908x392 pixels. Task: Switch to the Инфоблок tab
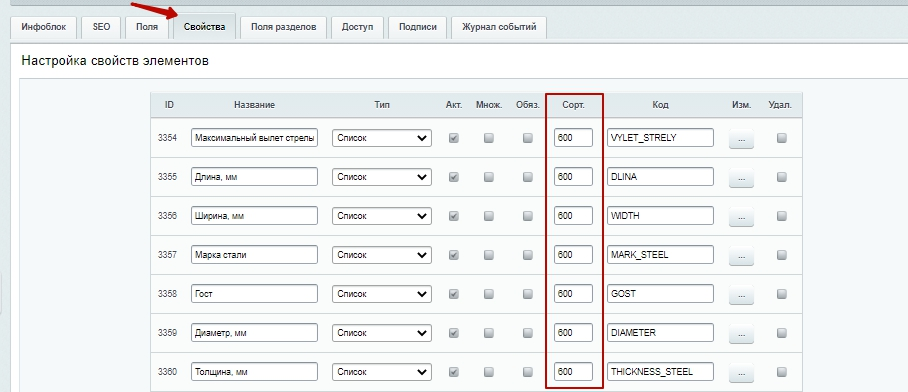[x=43, y=27]
